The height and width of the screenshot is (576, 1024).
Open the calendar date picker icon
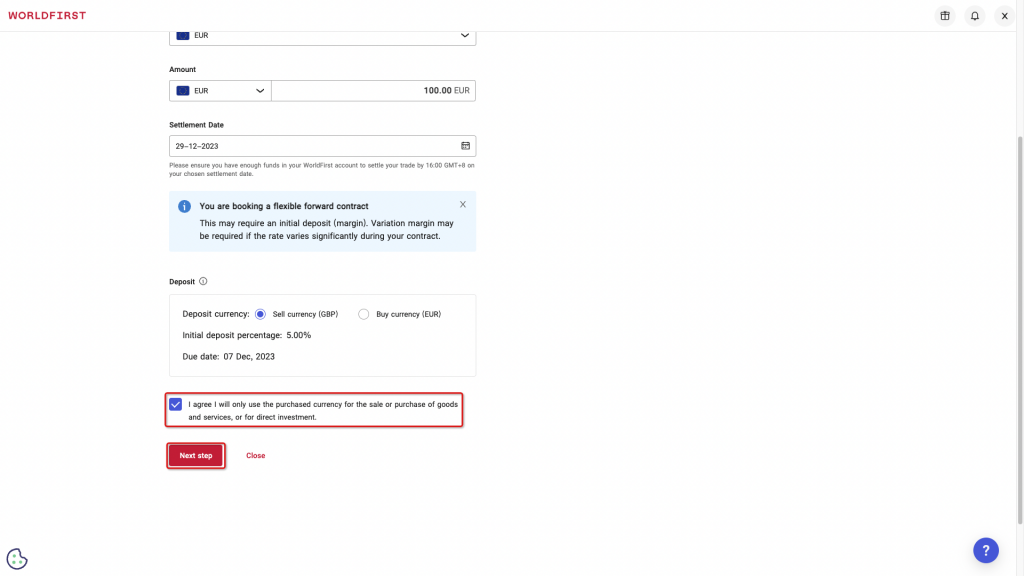(x=465, y=146)
